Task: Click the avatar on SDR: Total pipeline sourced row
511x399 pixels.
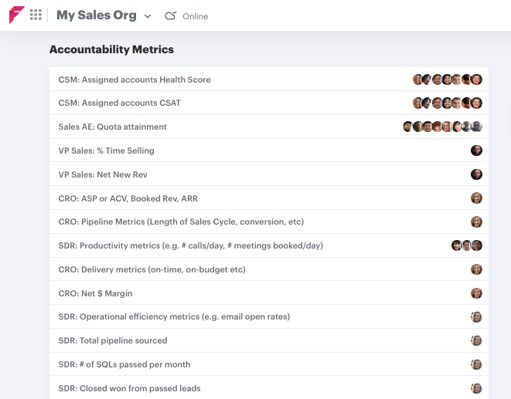Action: [x=476, y=341]
